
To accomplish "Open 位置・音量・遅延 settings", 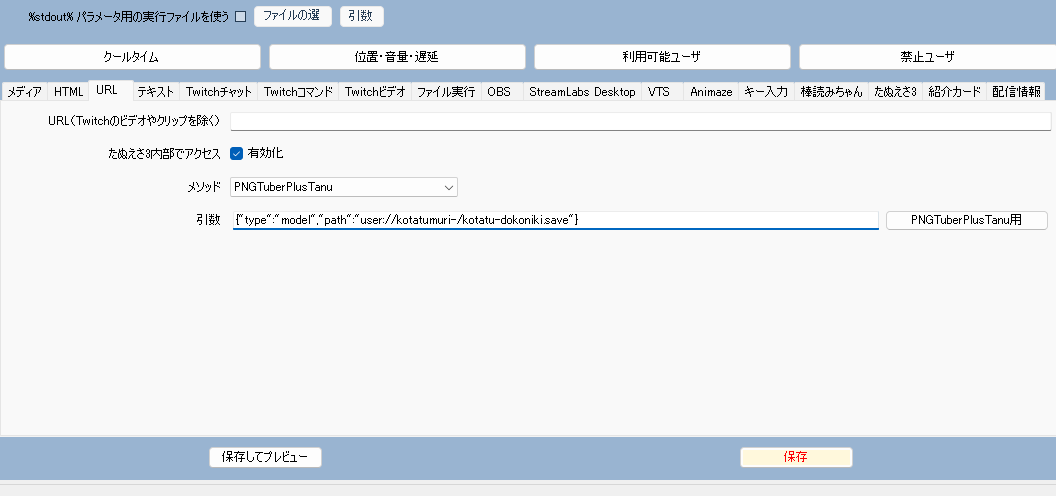I will tap(397, 57).
